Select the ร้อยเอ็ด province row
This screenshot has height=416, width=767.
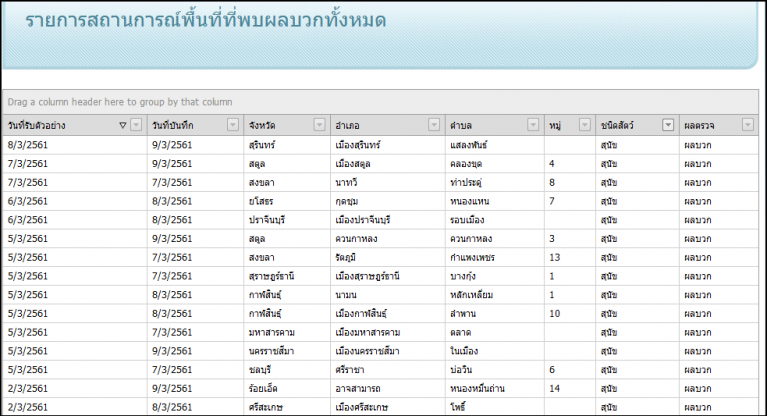pyautogui.click(x=264, y=387)
